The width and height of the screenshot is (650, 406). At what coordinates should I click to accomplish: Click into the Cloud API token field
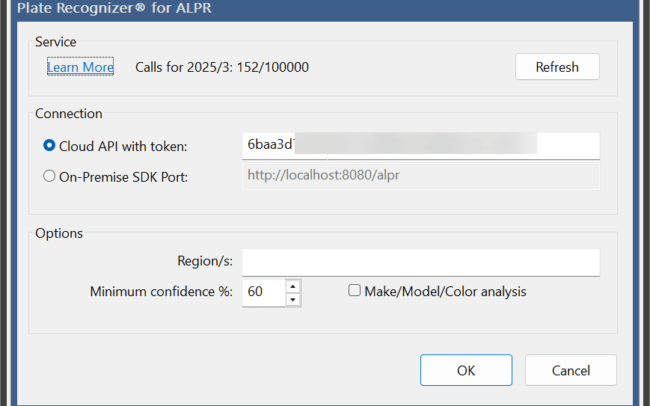coord(421,146)
